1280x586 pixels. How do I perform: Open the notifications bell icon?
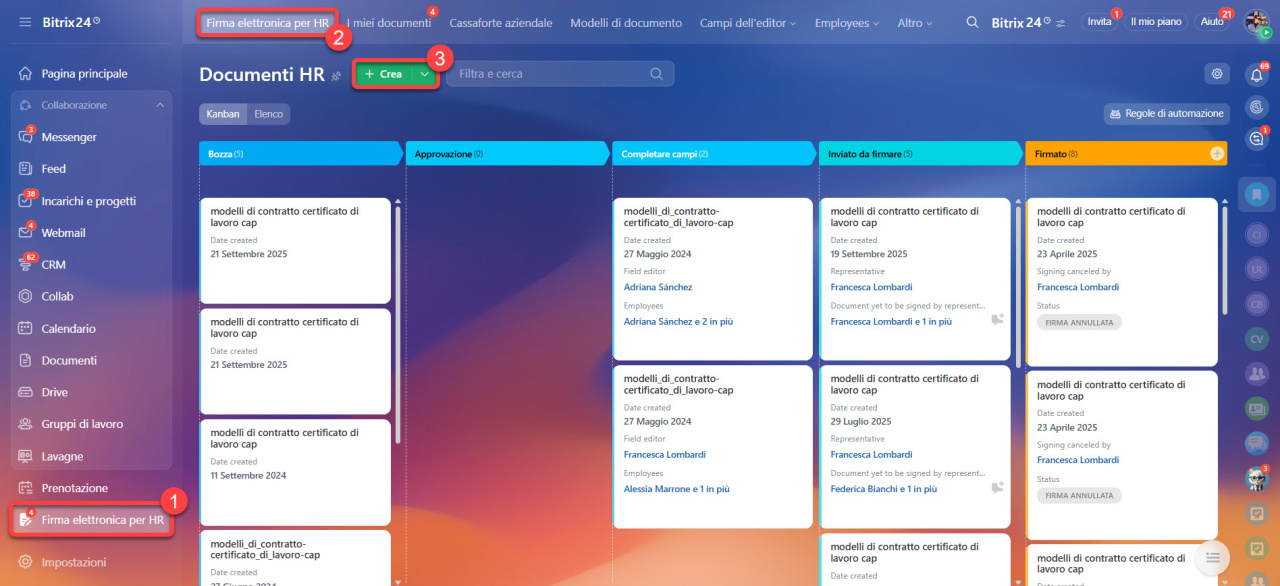[1256, 75]
